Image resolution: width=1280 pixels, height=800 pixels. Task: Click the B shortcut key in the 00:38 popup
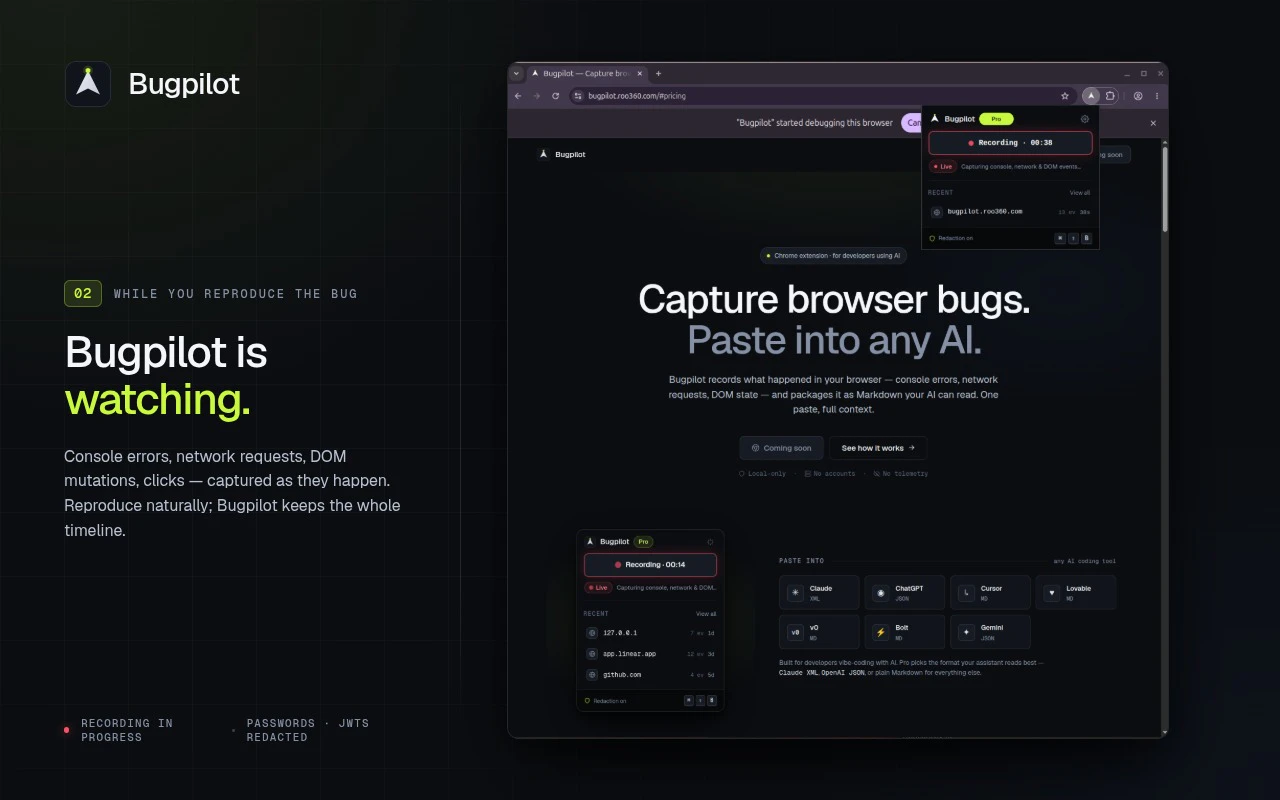[1086, 238]
